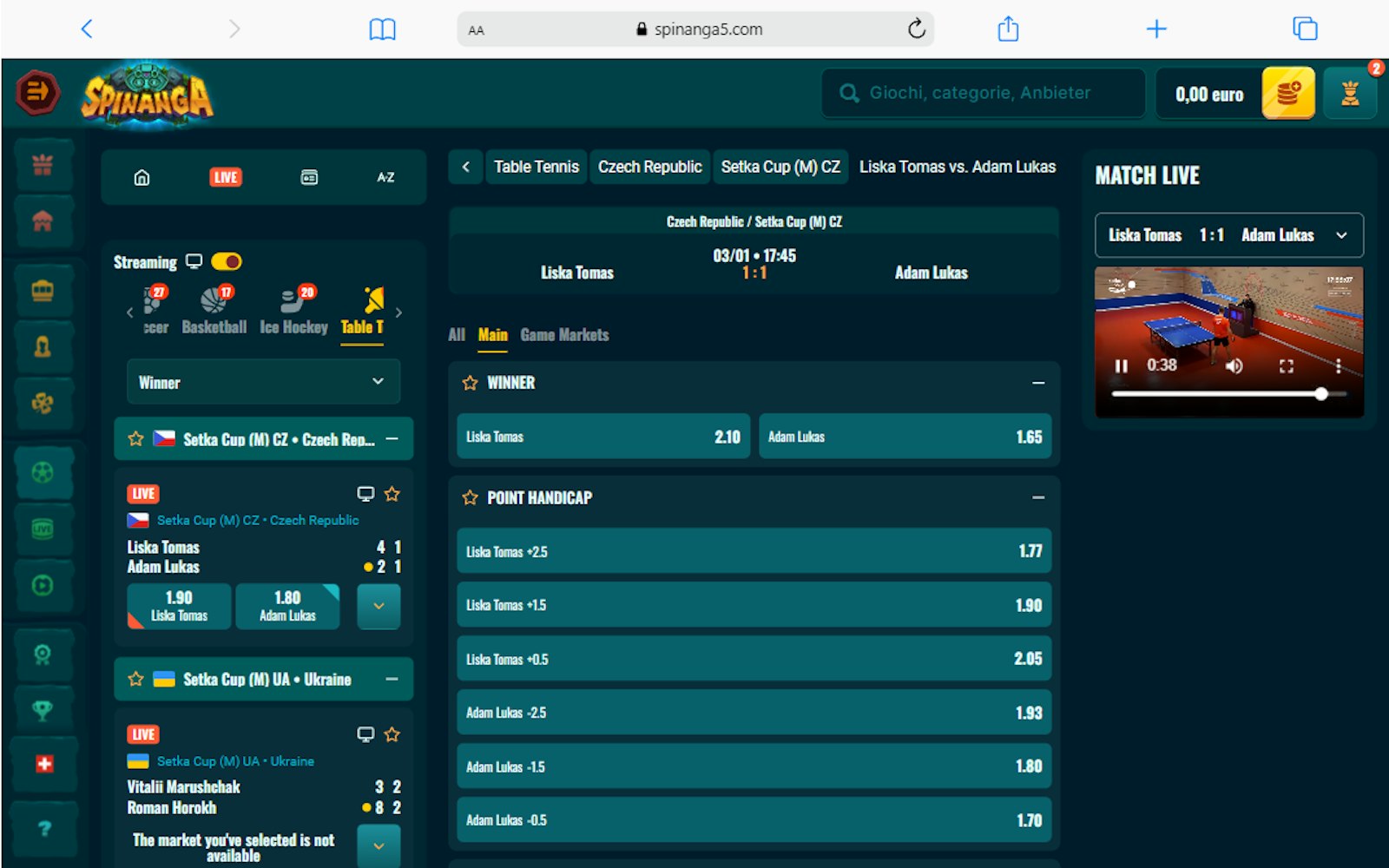Screen dimensions: 1389x868
Task: Enter fullscreen on match video
Action: coord(1287,366)
